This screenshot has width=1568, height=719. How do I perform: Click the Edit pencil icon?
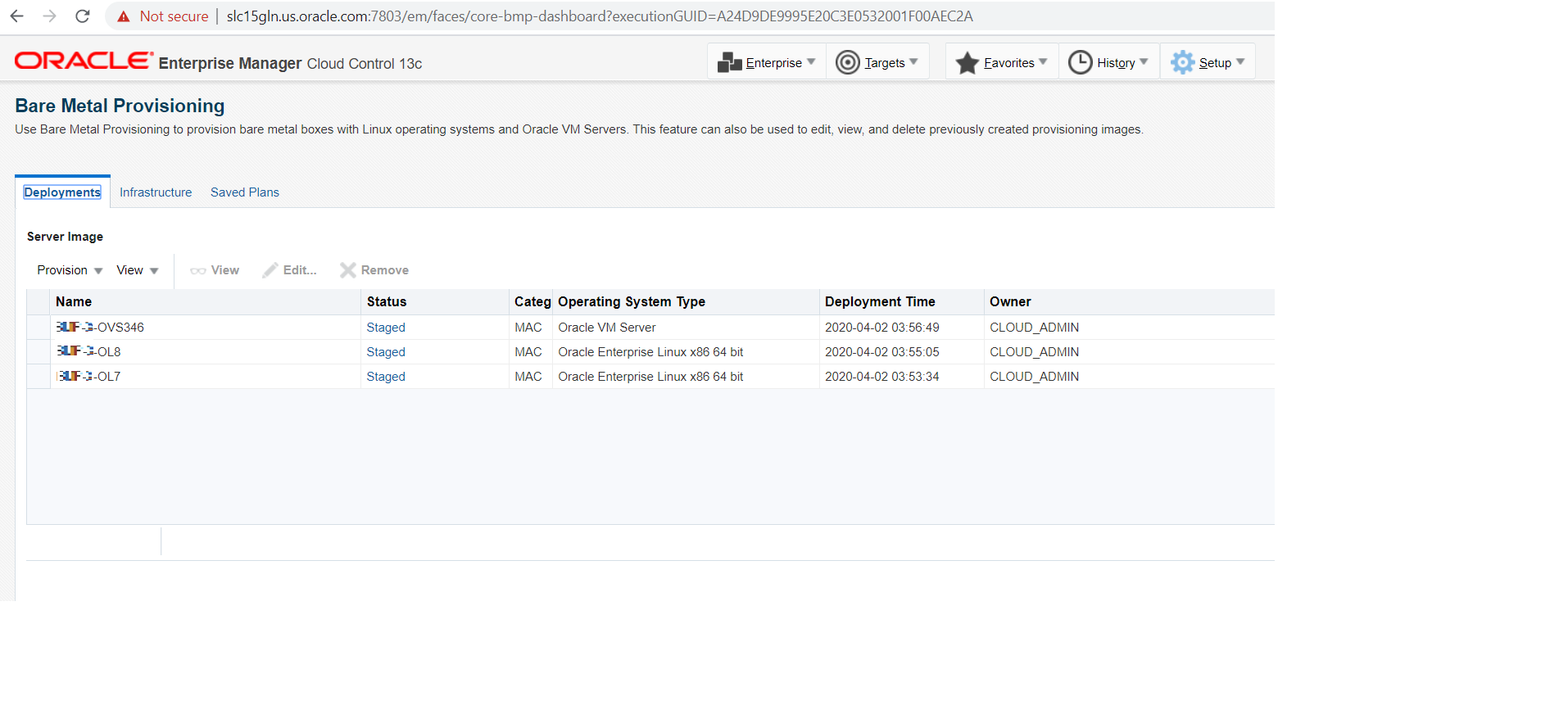click(270, 270)
